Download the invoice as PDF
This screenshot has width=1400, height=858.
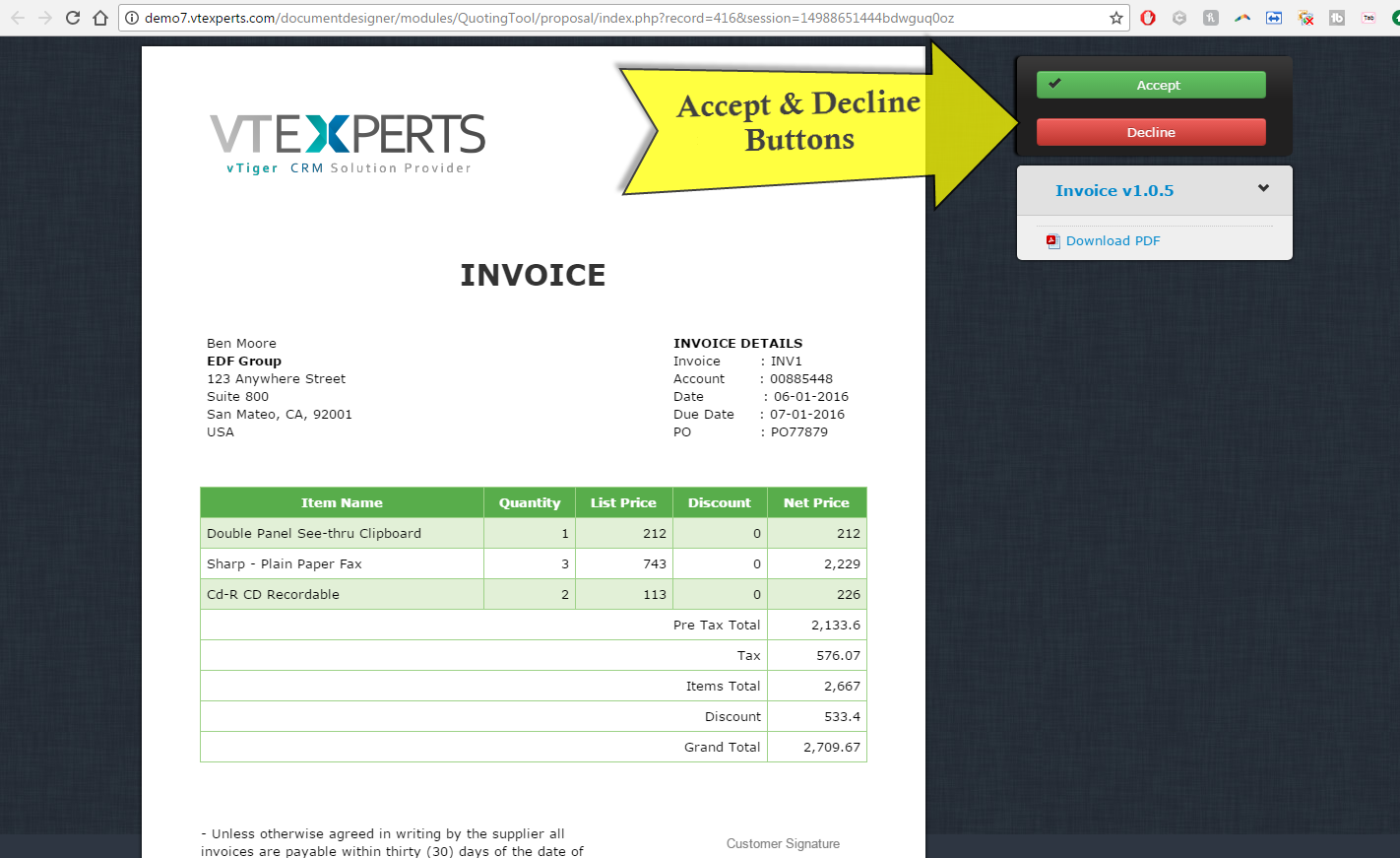pos(1113,240)
